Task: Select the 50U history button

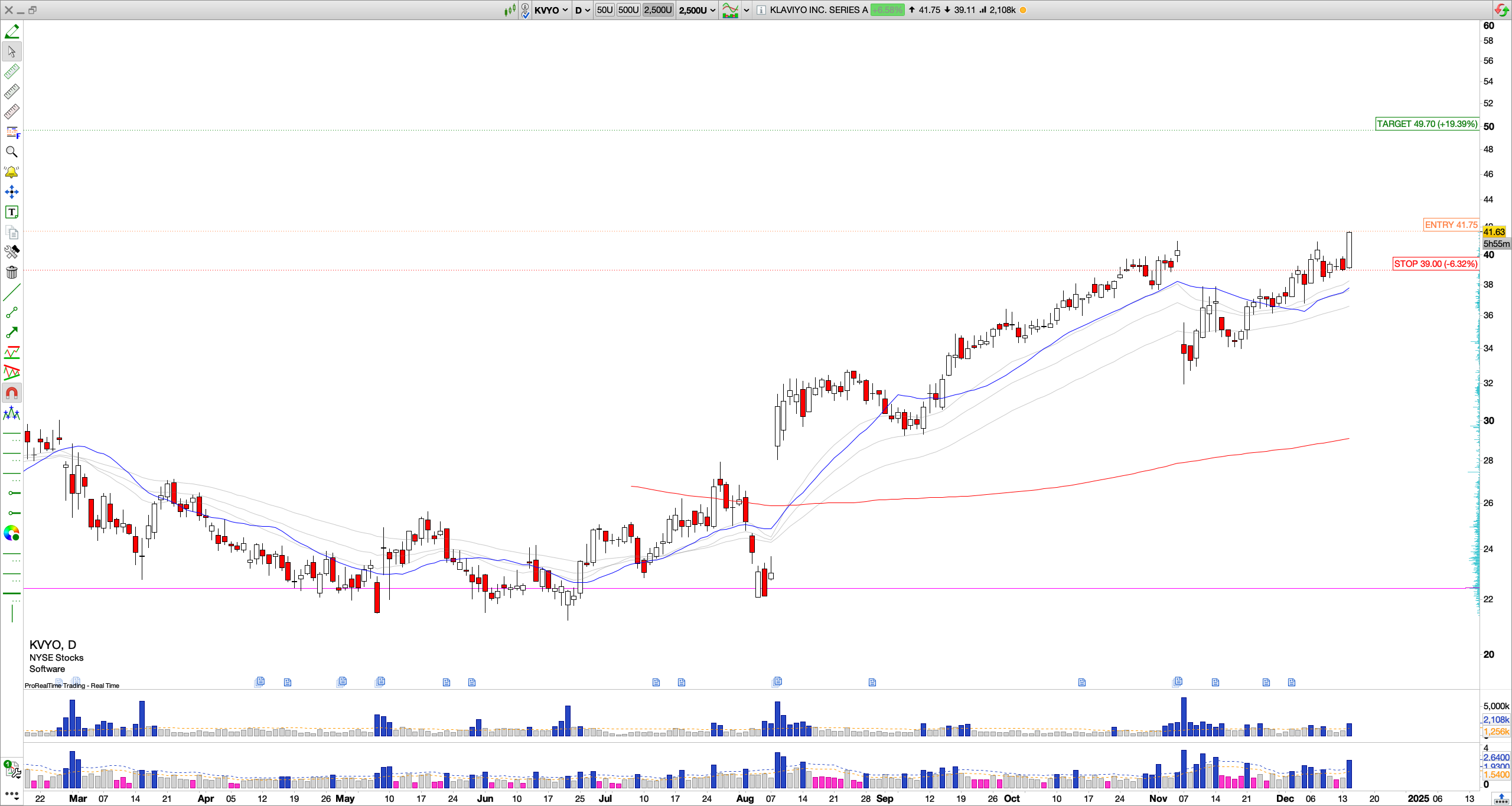Action: [604, 10]
